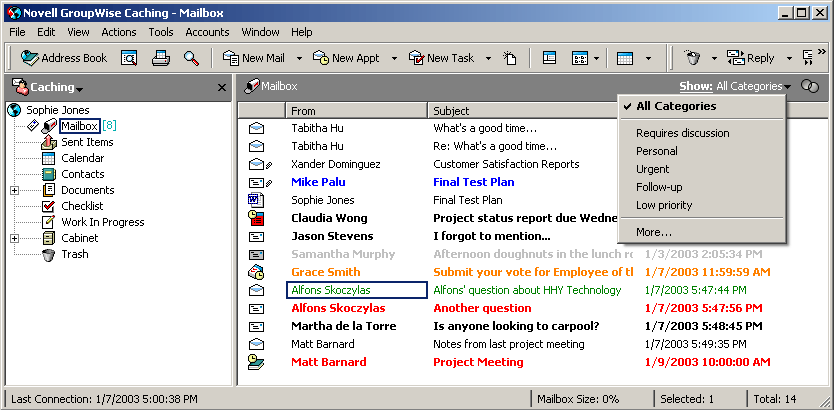Click the folder list view toolbar icon
This screenshot has width=834, height=410.
click(549, 58)
